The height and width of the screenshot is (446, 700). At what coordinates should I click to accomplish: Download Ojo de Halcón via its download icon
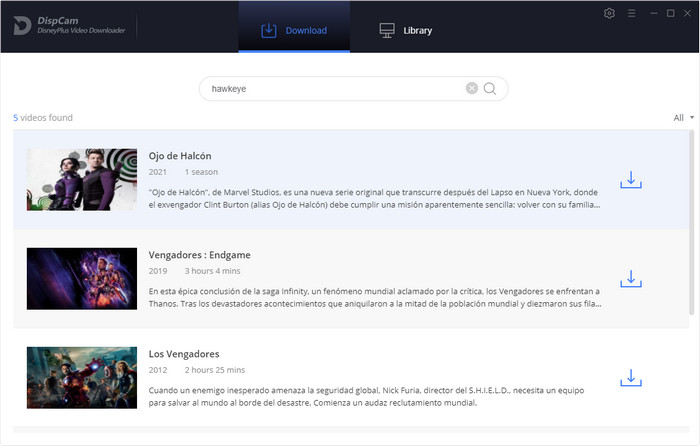631,179
